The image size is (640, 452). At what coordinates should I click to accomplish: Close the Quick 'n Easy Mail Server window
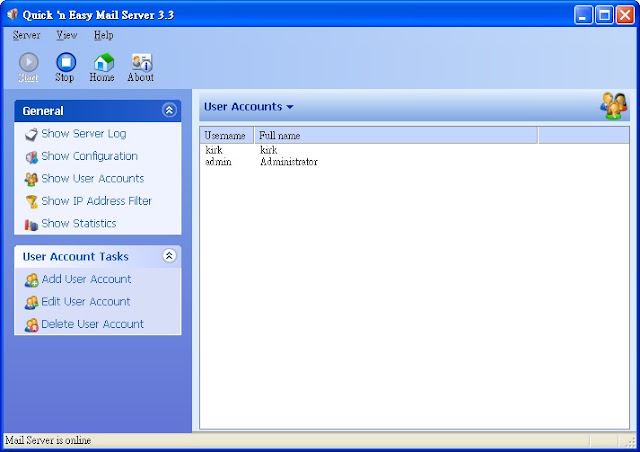(x=625, y=16)
